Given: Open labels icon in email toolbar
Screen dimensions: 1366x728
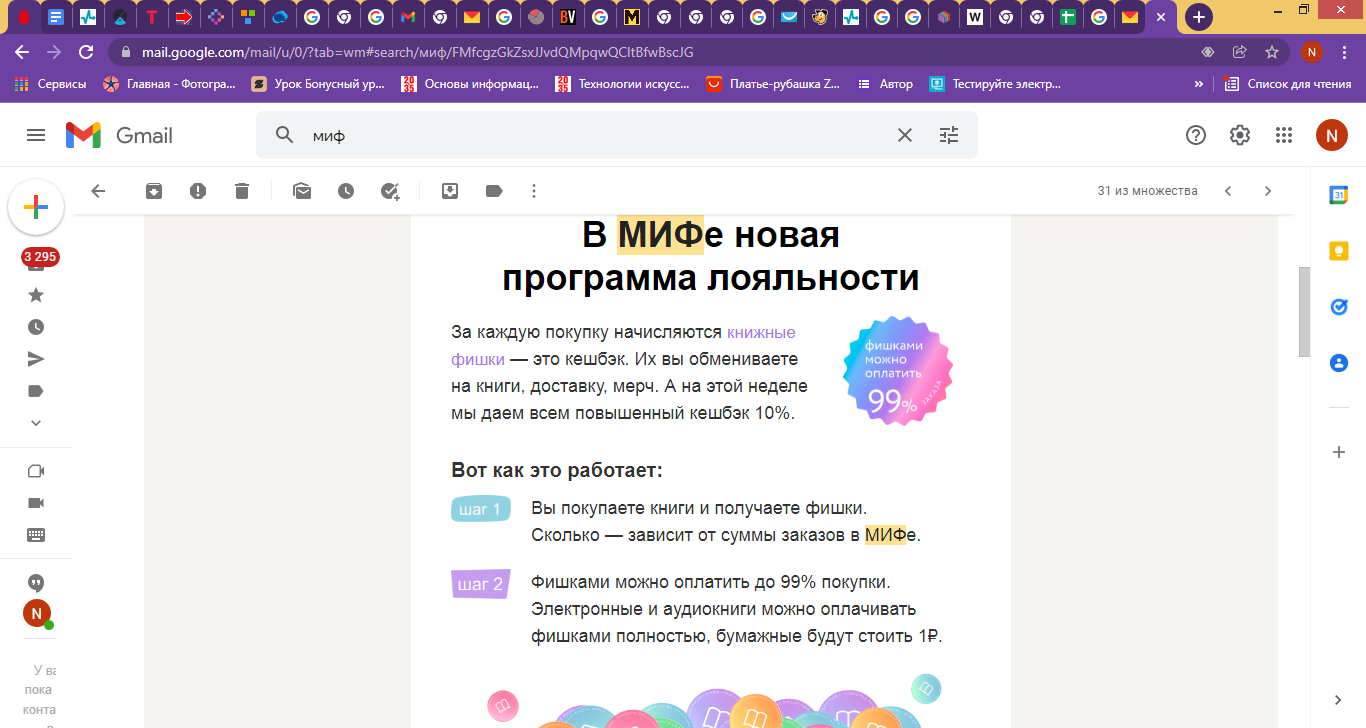Looking at the screenshot, I should pyautogui.click(x=494, y=191).
